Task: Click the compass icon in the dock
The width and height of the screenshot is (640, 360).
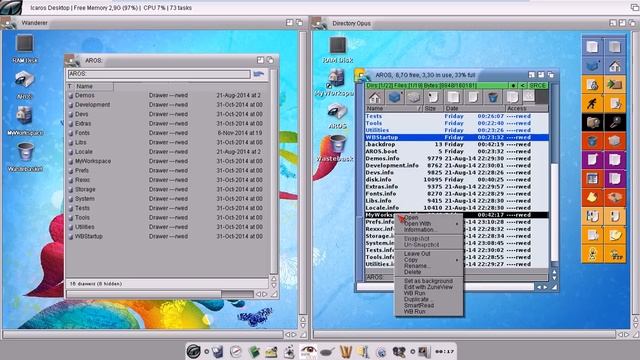Action: tap(236, 351)
